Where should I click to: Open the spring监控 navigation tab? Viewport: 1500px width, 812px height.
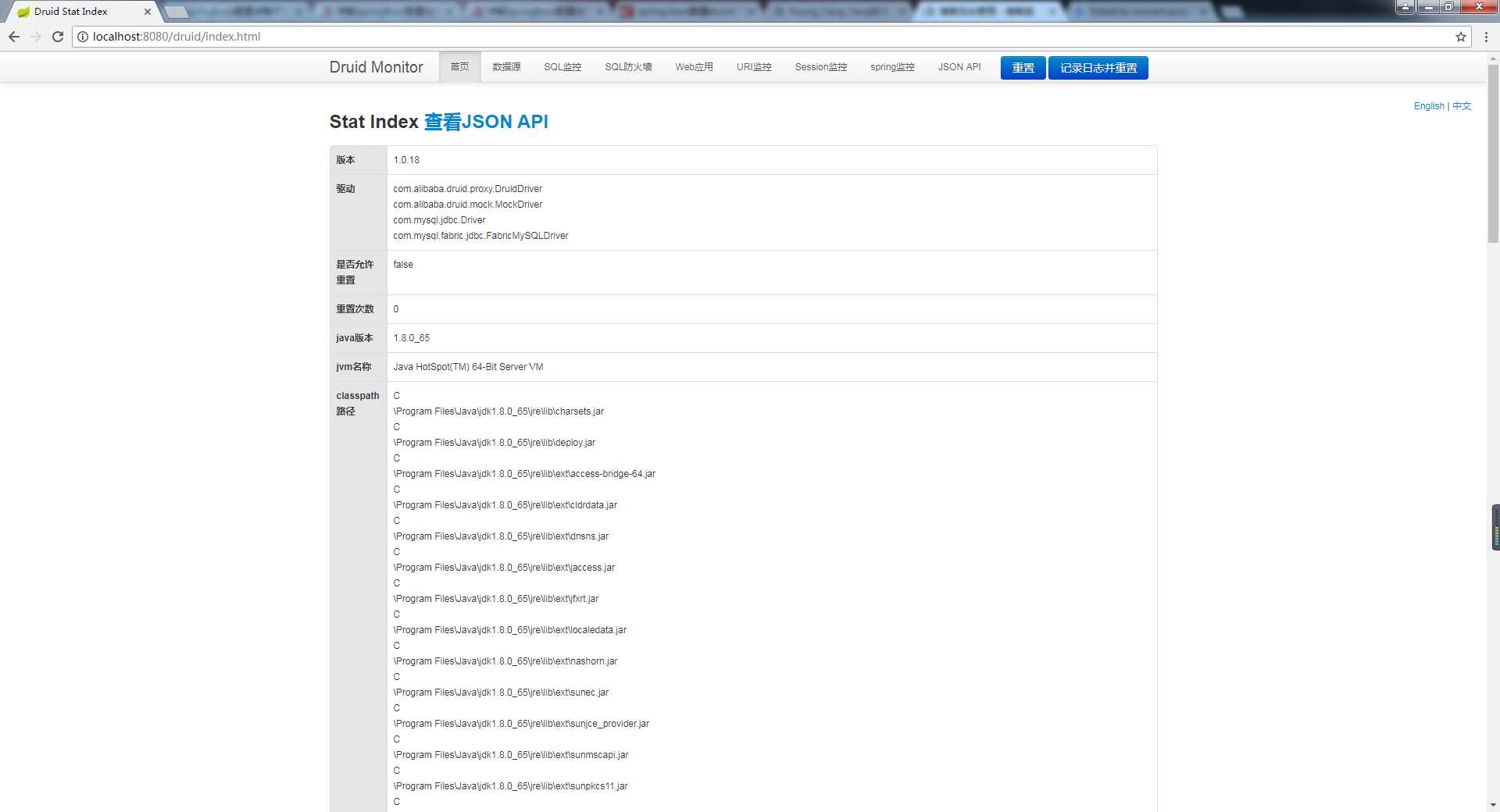click(892, 67)
